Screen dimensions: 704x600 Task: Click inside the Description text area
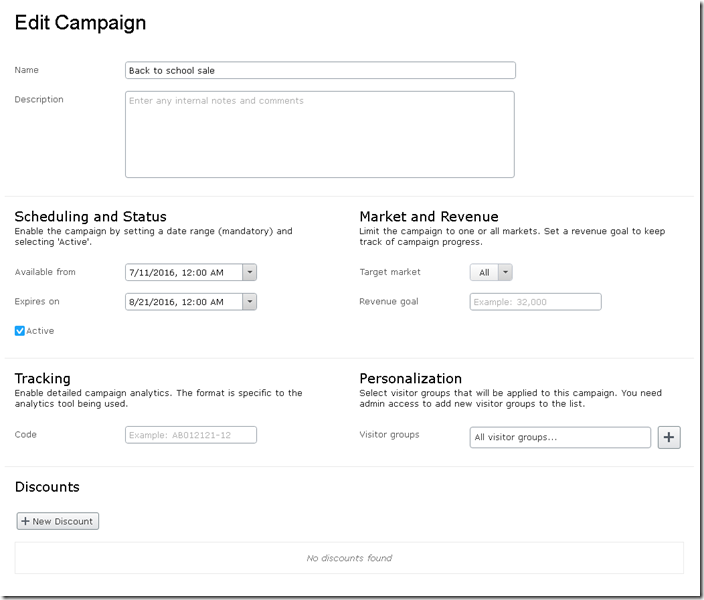[320, 135]
